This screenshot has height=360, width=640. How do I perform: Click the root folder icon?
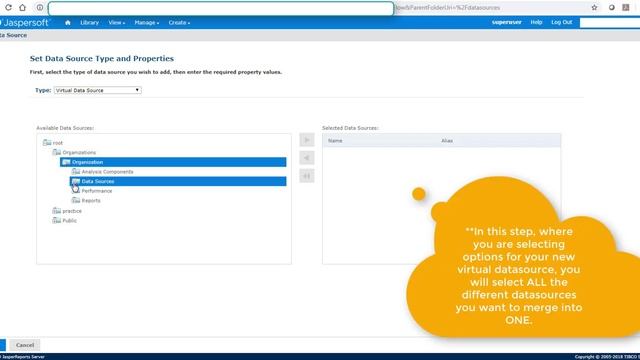47,142
